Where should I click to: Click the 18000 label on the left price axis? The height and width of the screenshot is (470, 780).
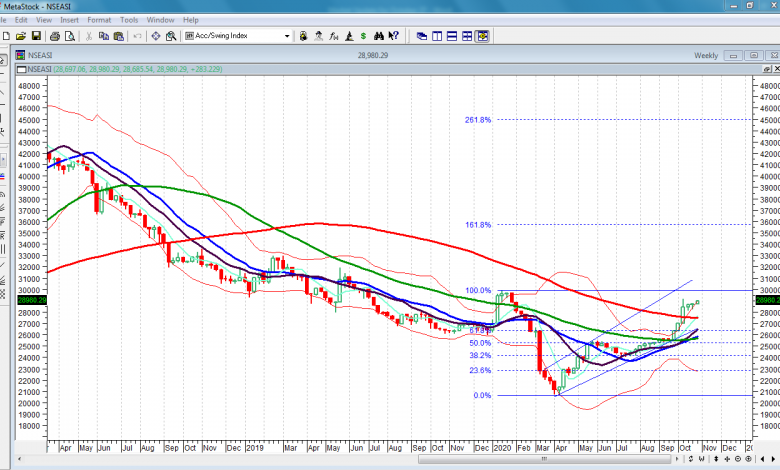[x=29, y=426]
